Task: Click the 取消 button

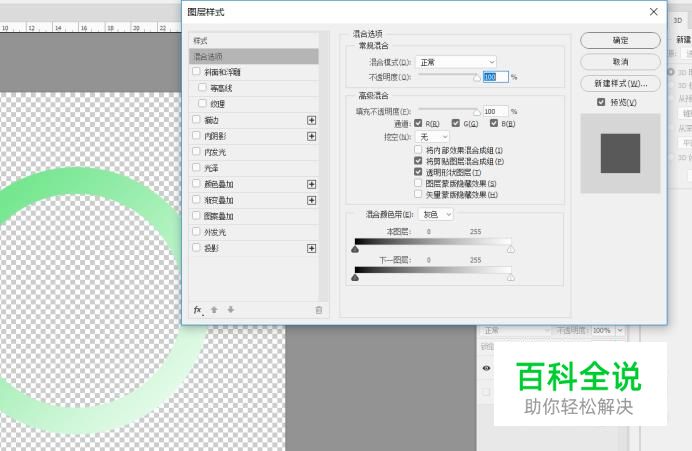Action: 620,62
